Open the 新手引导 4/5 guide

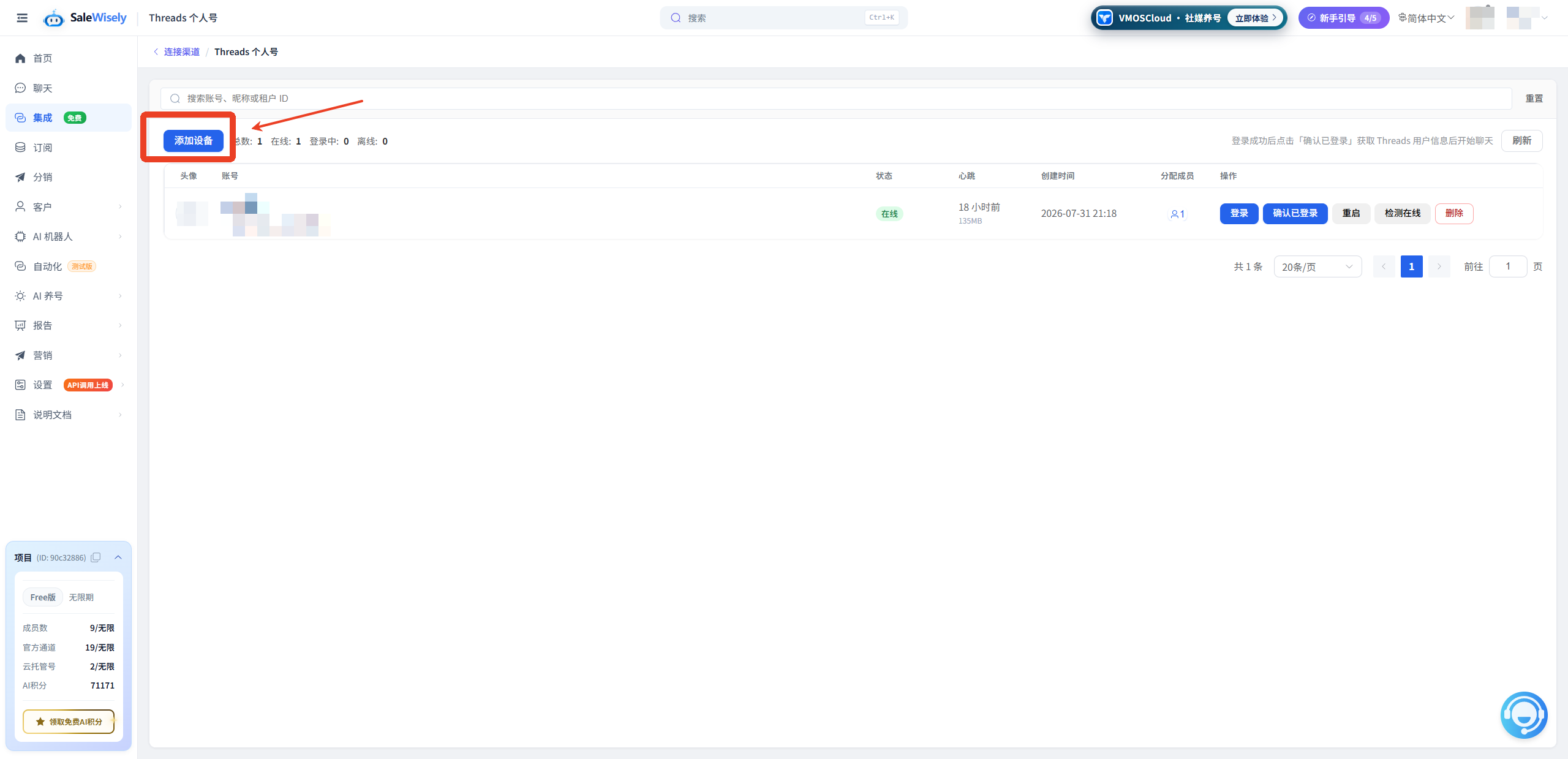coord(1343,18)
